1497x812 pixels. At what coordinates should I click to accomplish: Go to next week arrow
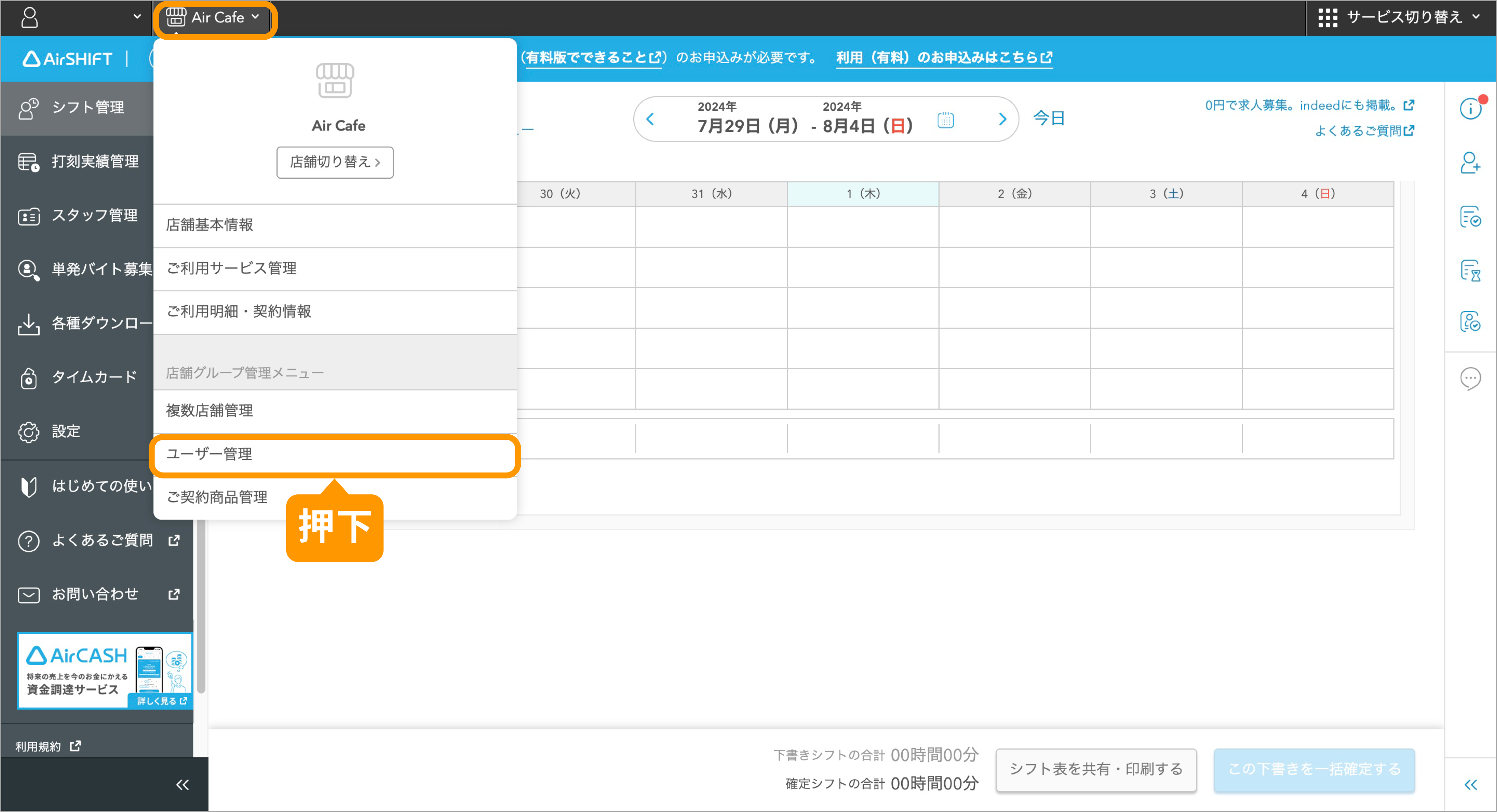tap(1002, 120)
